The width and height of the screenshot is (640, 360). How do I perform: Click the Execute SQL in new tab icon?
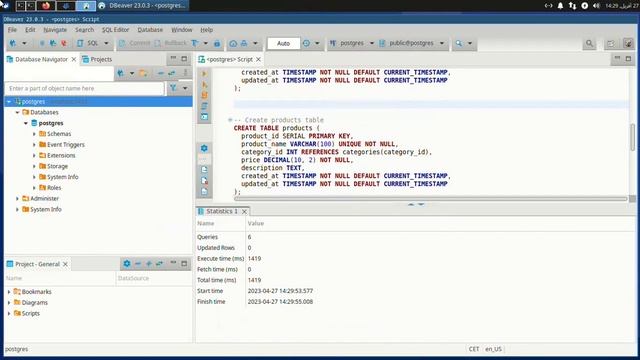tap(204, 85)
